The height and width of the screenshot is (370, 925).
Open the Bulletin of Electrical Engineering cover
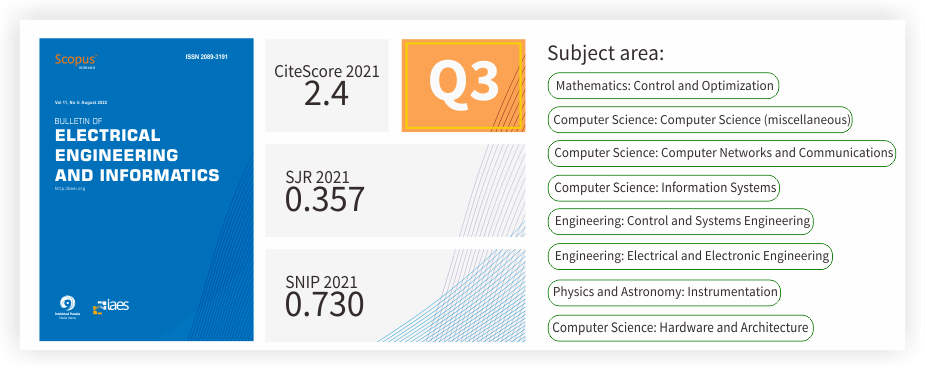coord(146,189)
